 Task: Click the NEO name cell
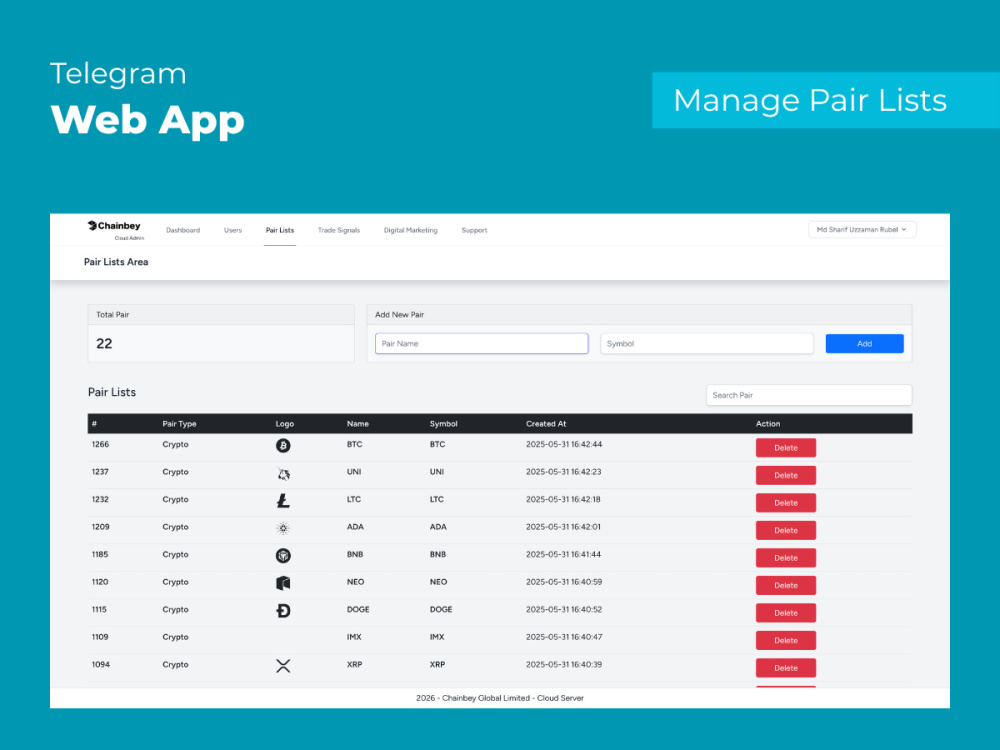click(x=355, y=582)
